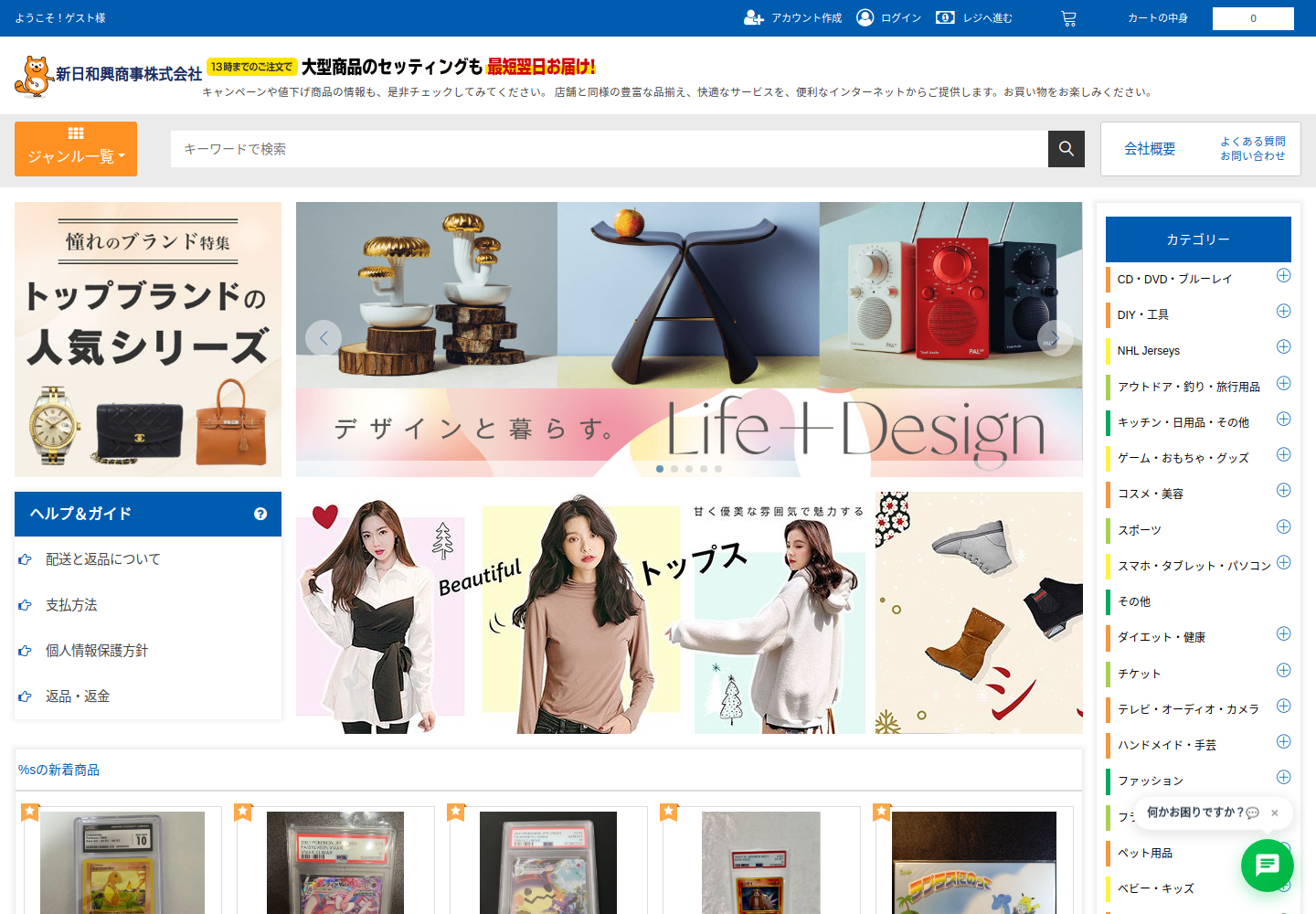Open the green chat bubble widget
The width and height of the screenshot is (1316, 914).
[x=1267, y=865]
